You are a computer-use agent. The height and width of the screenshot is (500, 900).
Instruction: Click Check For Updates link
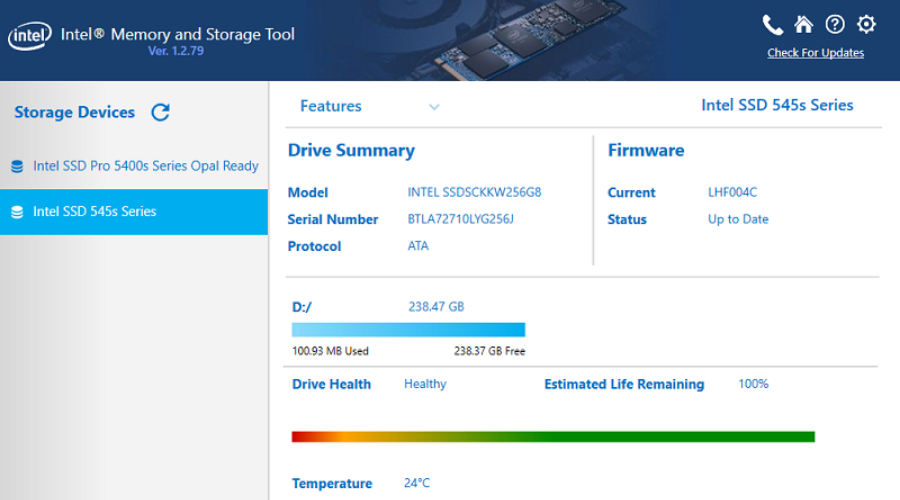815,53
